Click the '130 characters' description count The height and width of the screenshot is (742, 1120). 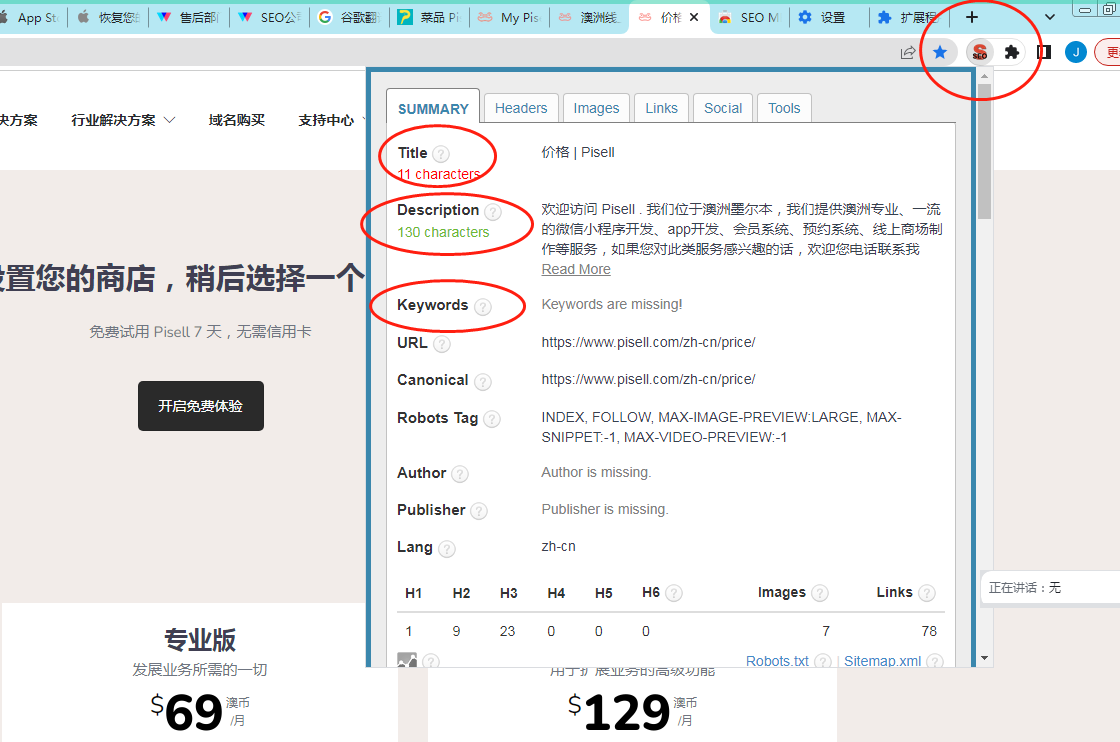[443, 232]
